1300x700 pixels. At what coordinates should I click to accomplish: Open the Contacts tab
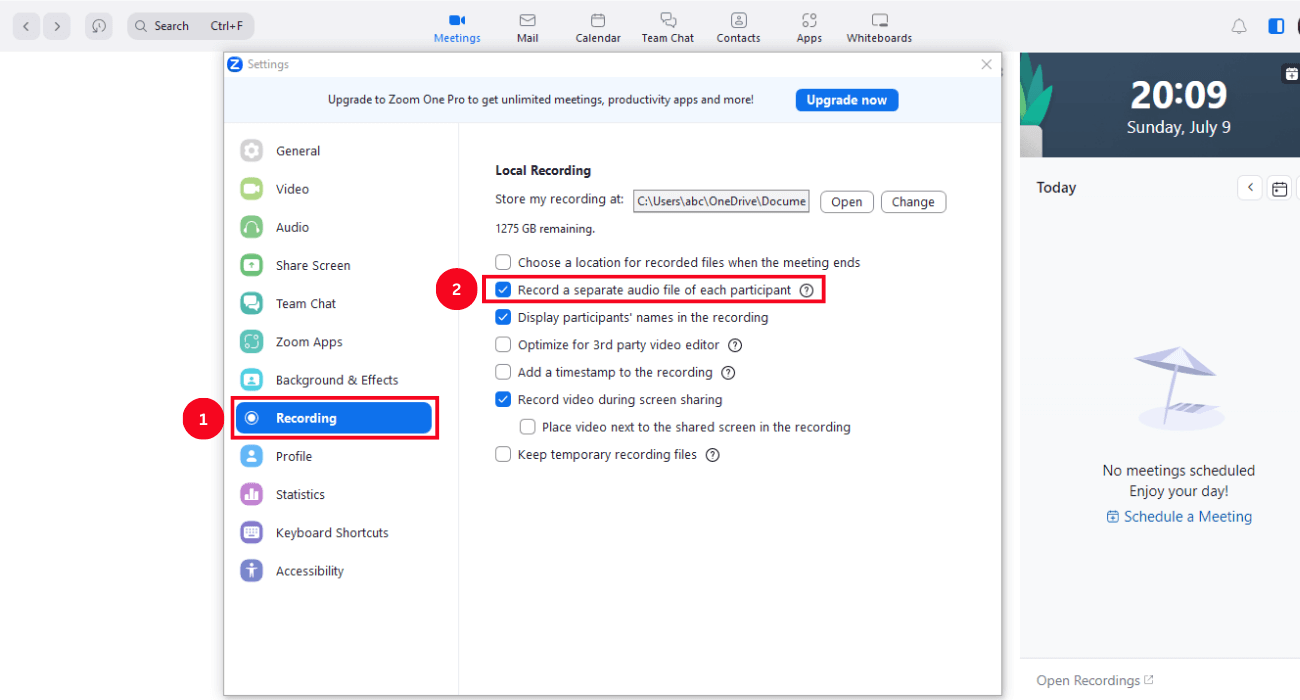pyautogui.click(x=738, y=28)
